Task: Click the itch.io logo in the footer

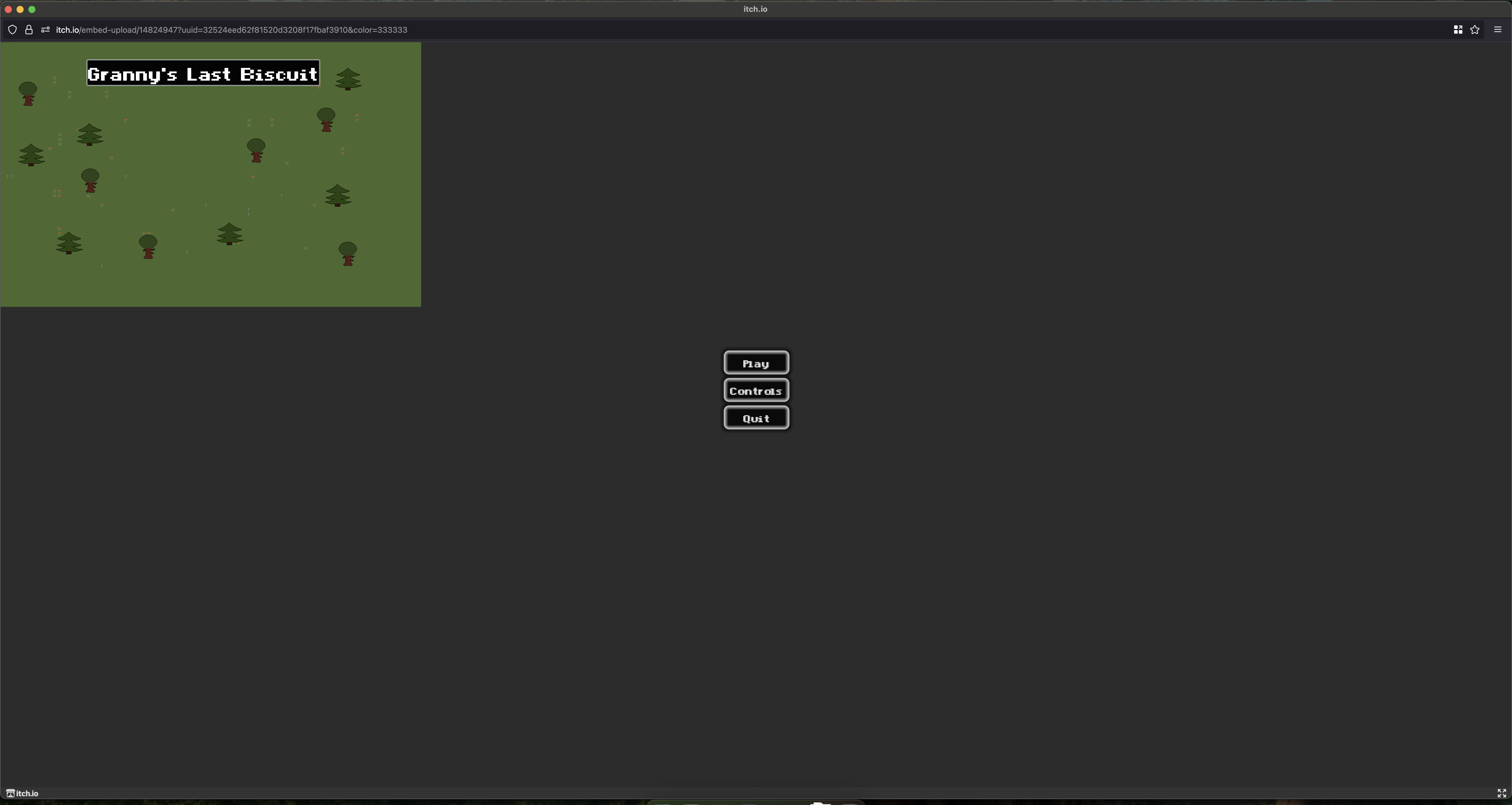Action: click(x=22, y=793)
